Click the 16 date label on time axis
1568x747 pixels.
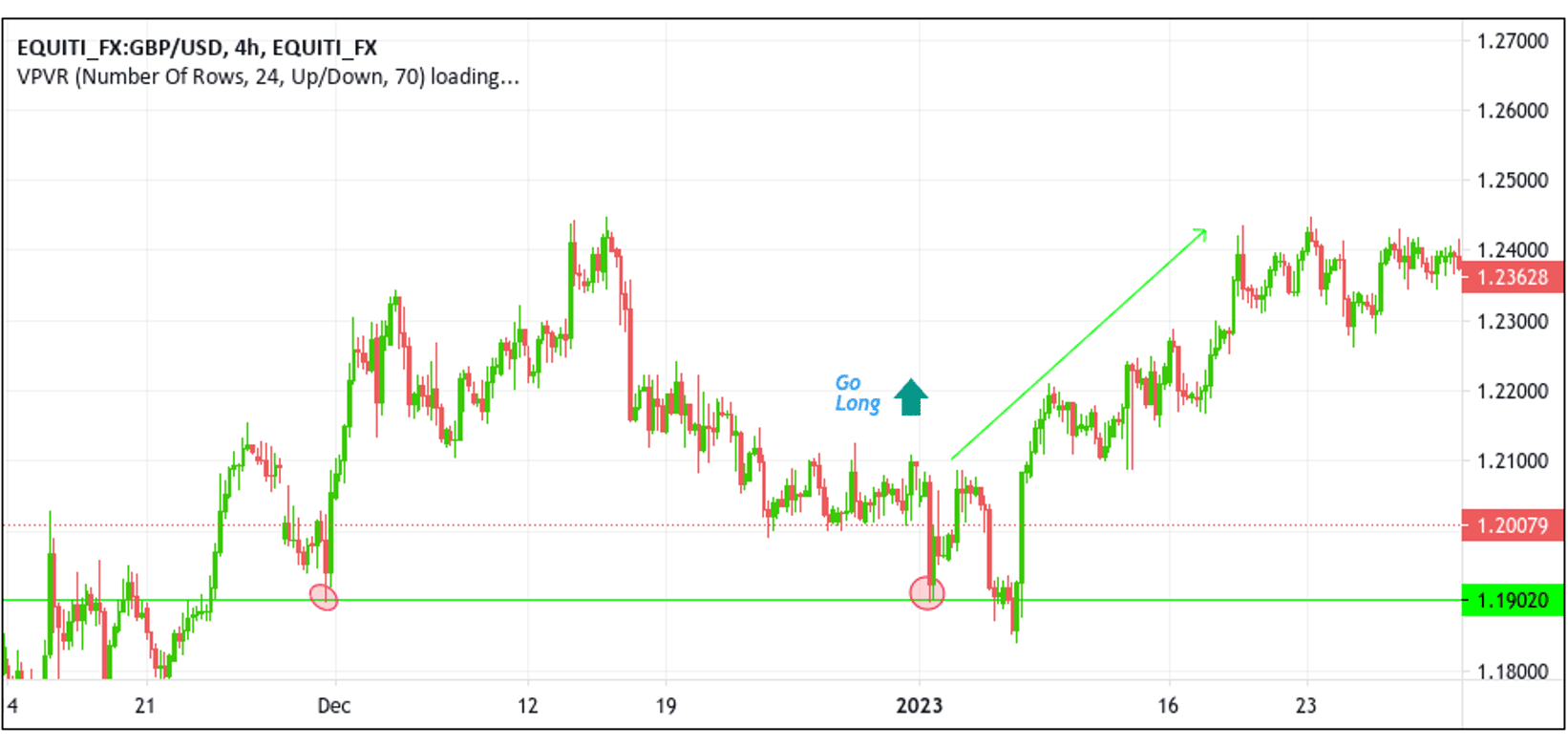[x=1168, y=706]
